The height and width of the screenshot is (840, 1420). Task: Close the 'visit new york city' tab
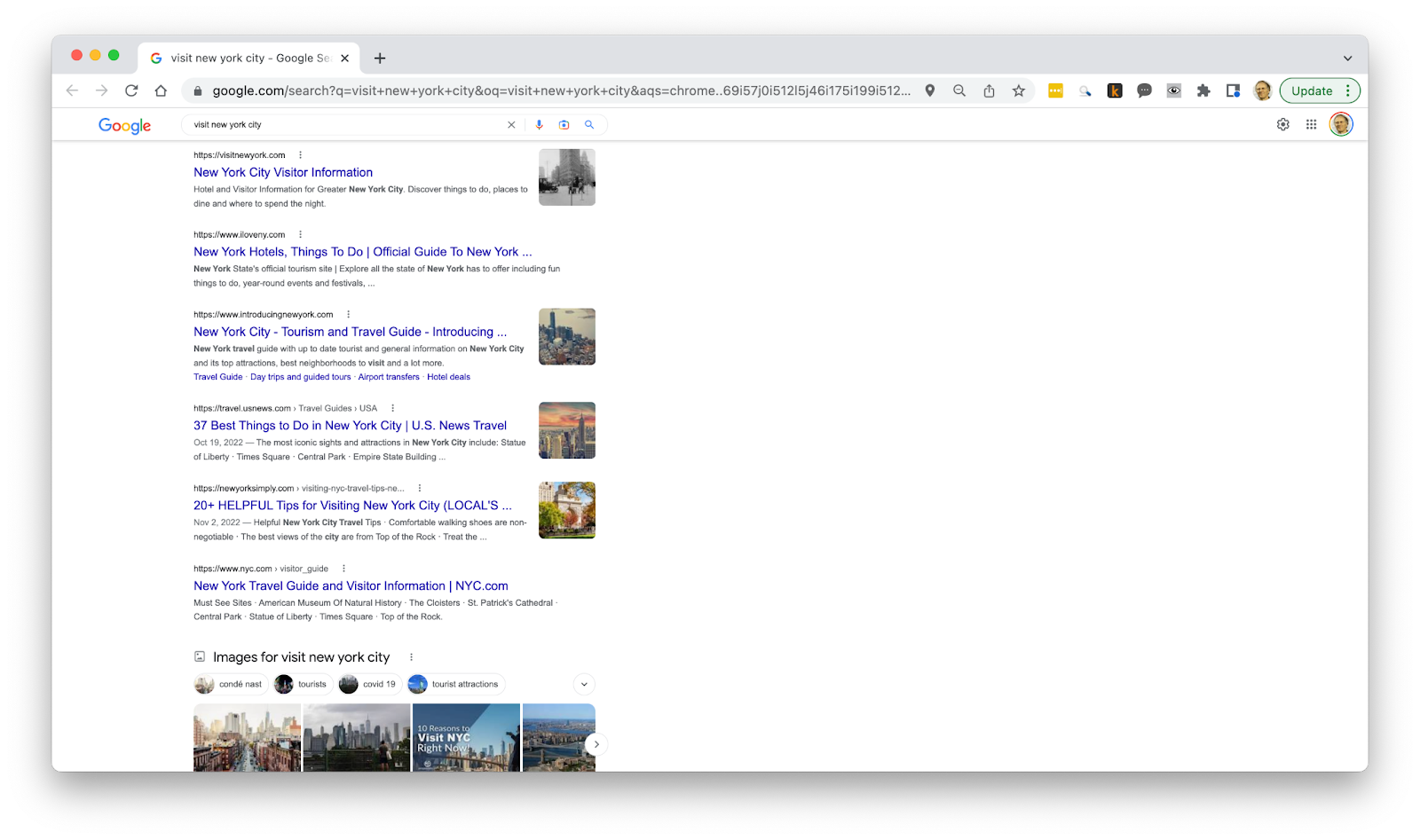[x=344, y=59]
